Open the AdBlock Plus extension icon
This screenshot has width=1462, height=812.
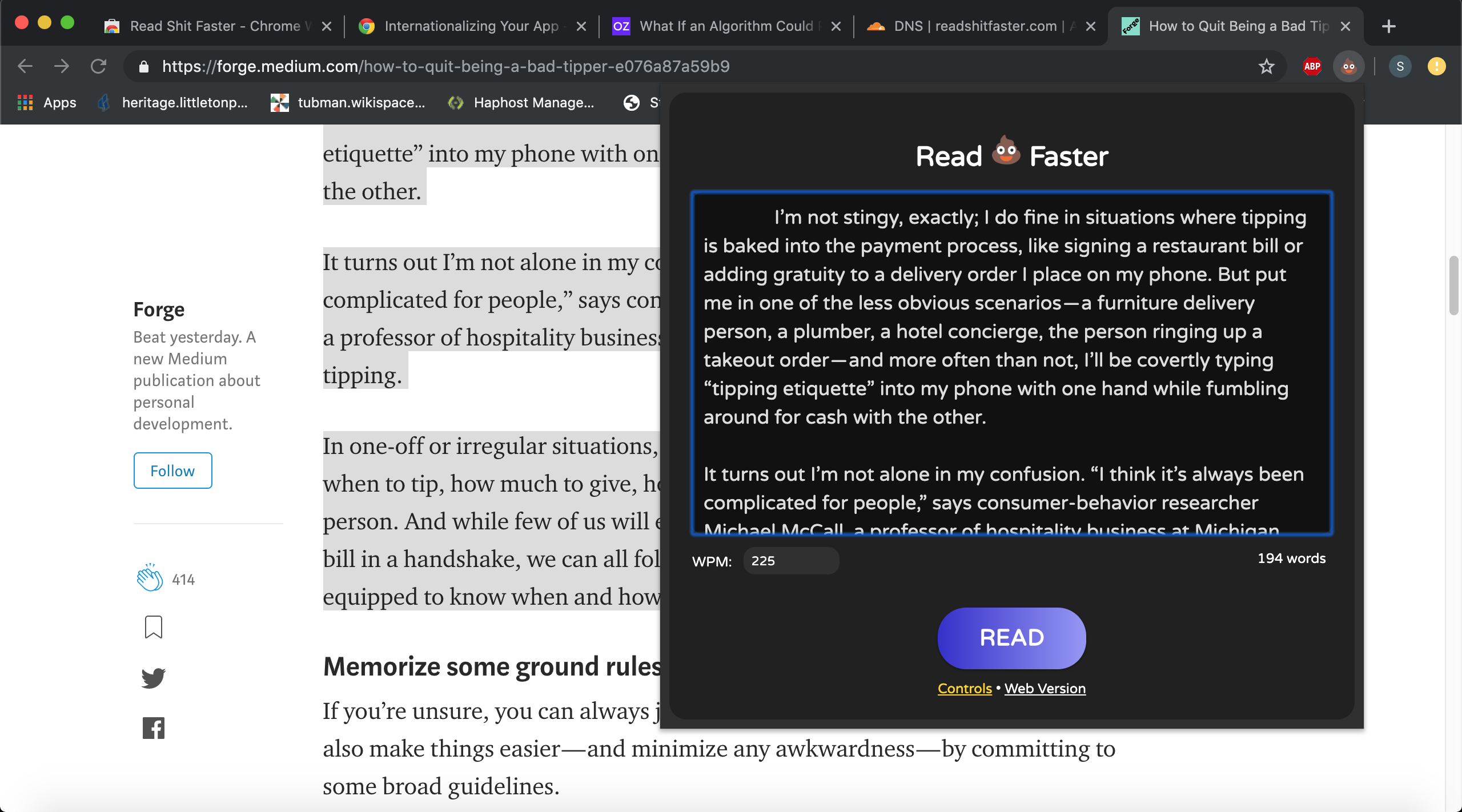click(1311, 66)
